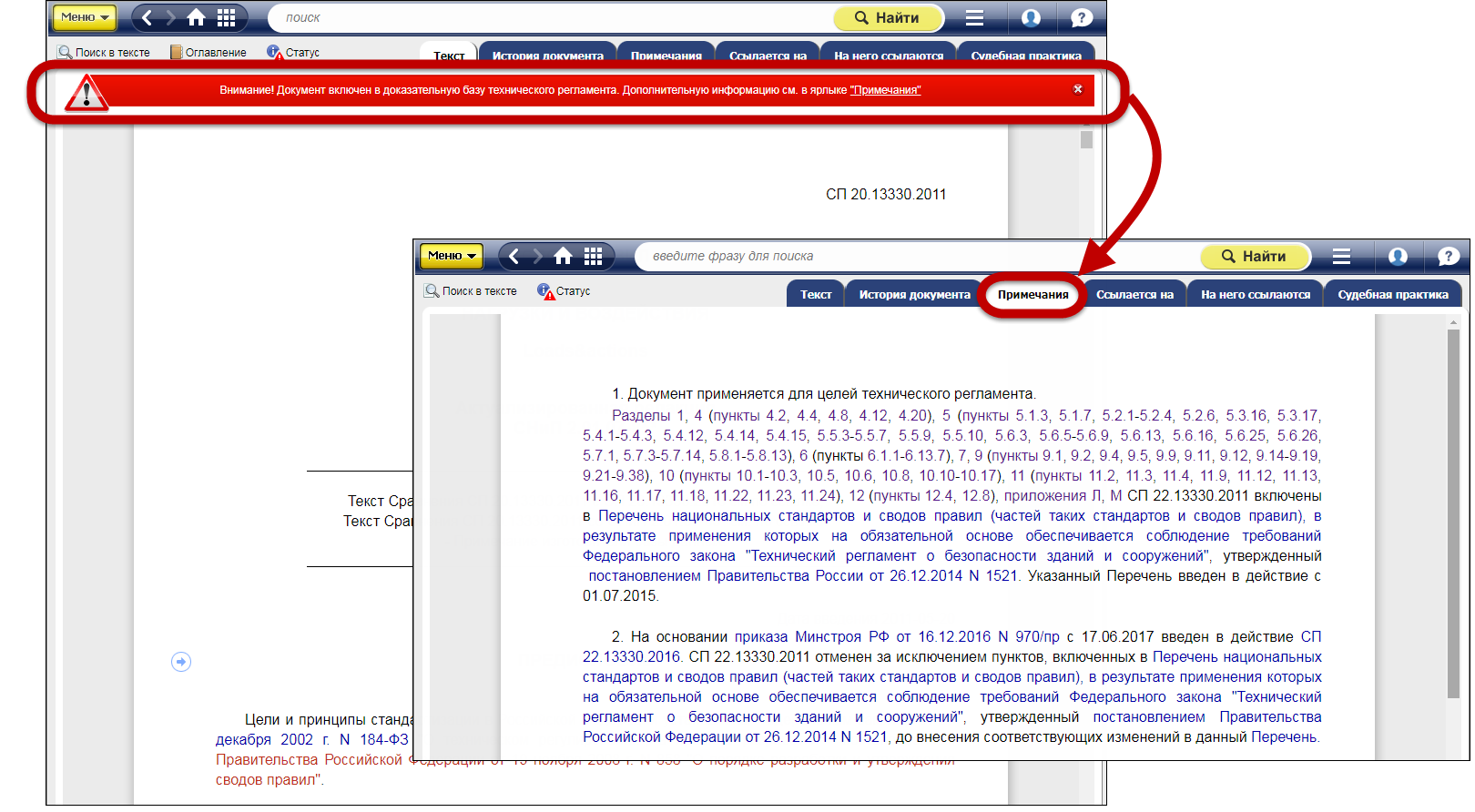Expand the Меню dropdown in the back window
The width and height of the screenshot is (1475, 812).
pyautogui.click(x=84, y=17)
